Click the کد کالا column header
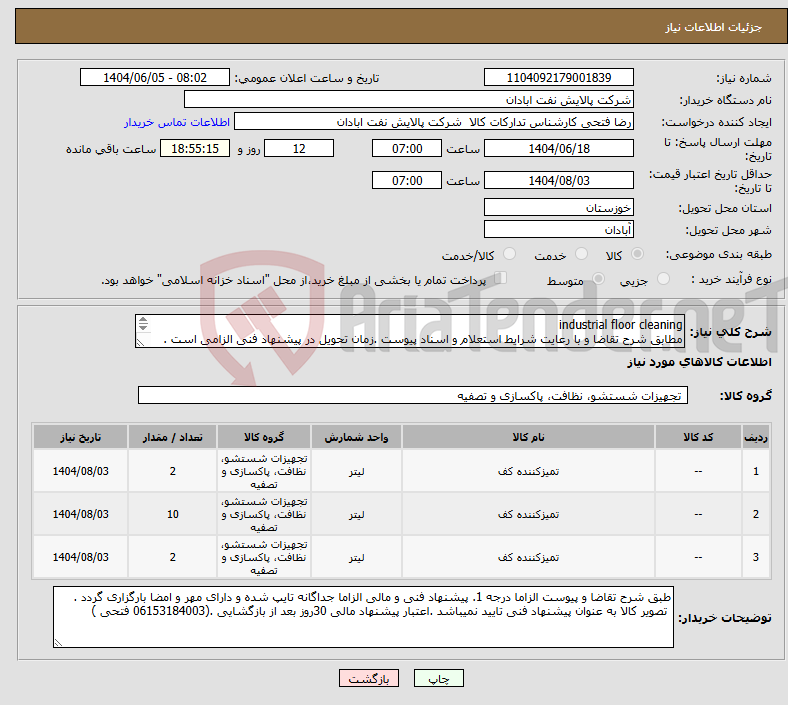The image size is (788, 705). tap(698, 437)
